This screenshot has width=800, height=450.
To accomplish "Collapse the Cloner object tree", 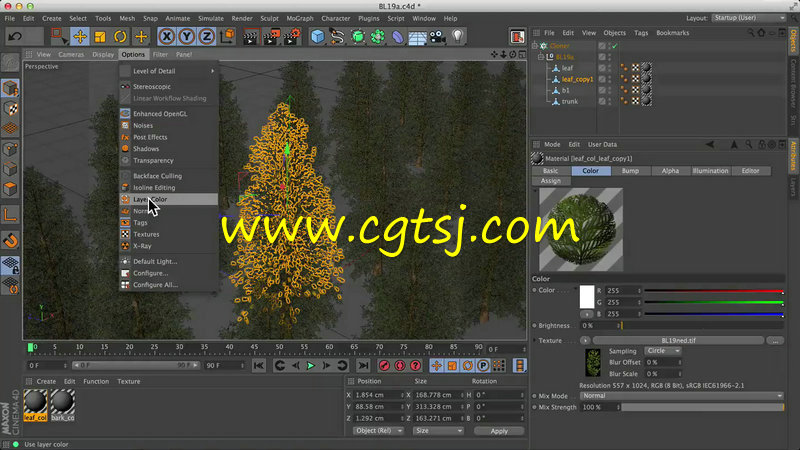I will pyautogui.click(x=535, y=46).
